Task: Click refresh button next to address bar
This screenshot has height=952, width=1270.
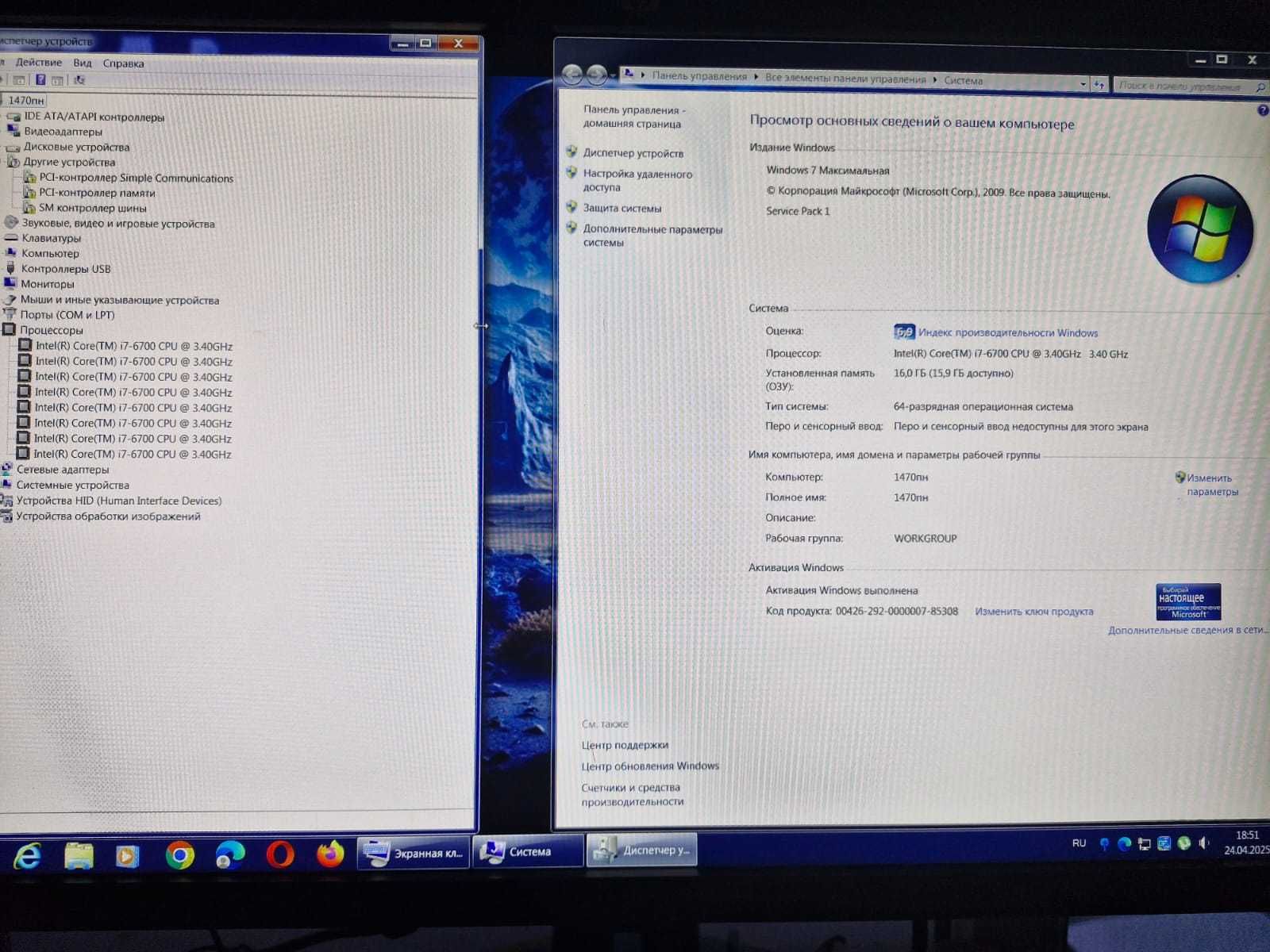Action: (1099, 84)
